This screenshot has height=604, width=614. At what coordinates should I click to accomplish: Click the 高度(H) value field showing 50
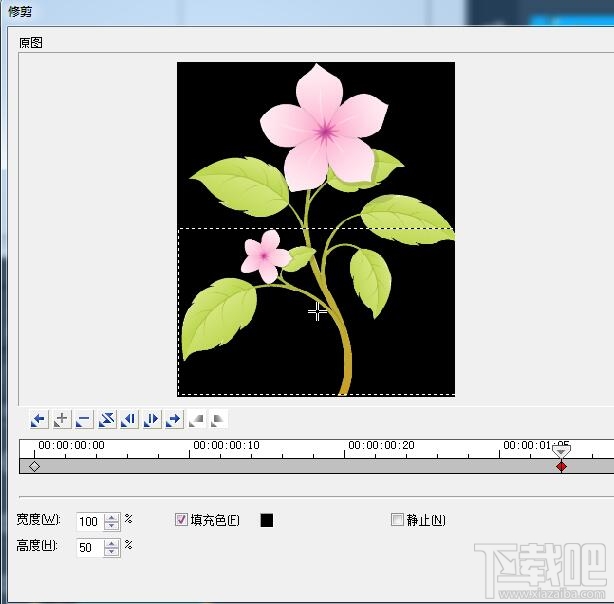[x=90, y=548]
